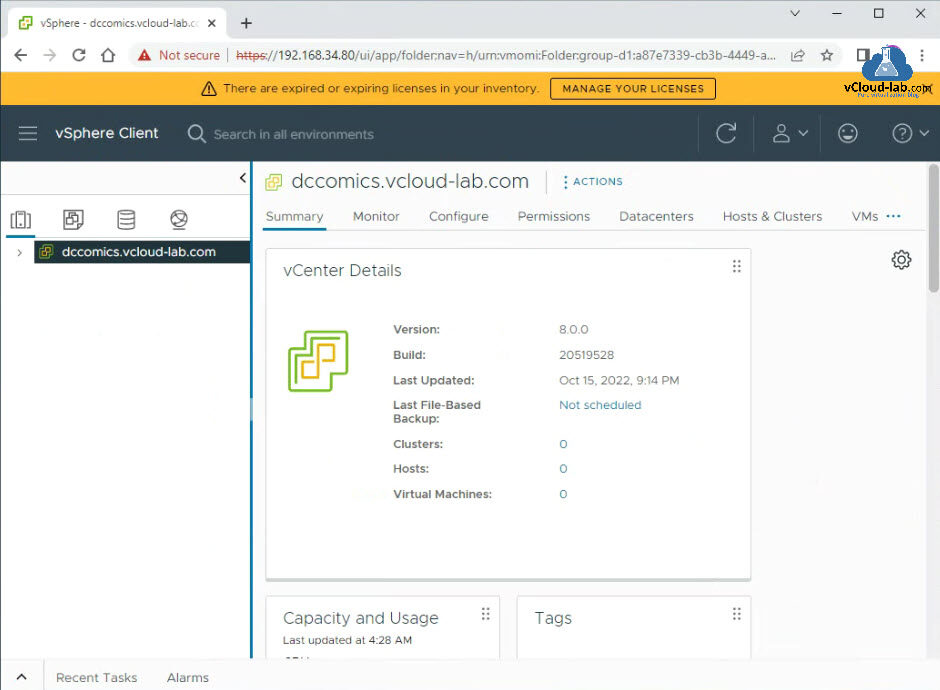Click the Manage Your Licenses button
This screenshot has height=690, width=940.
point(632,89)
